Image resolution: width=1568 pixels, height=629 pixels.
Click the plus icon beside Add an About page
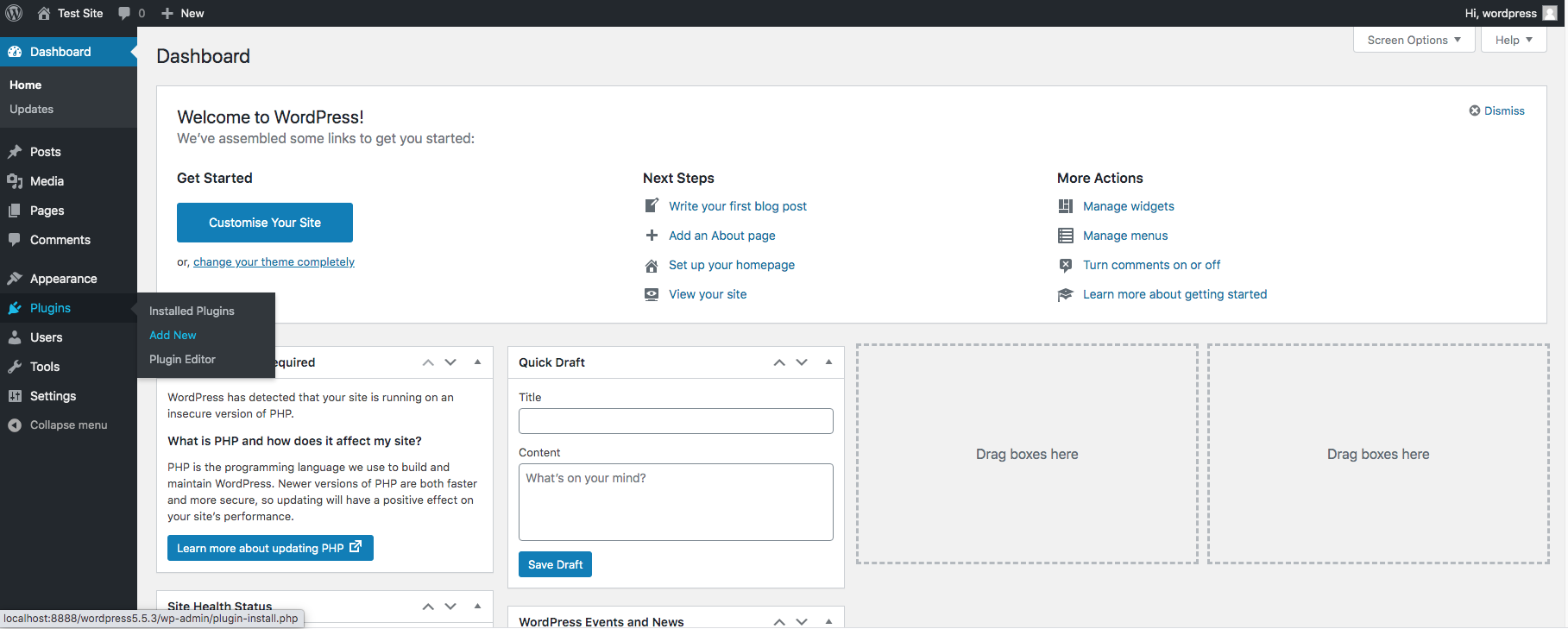[x=652, y=236]
